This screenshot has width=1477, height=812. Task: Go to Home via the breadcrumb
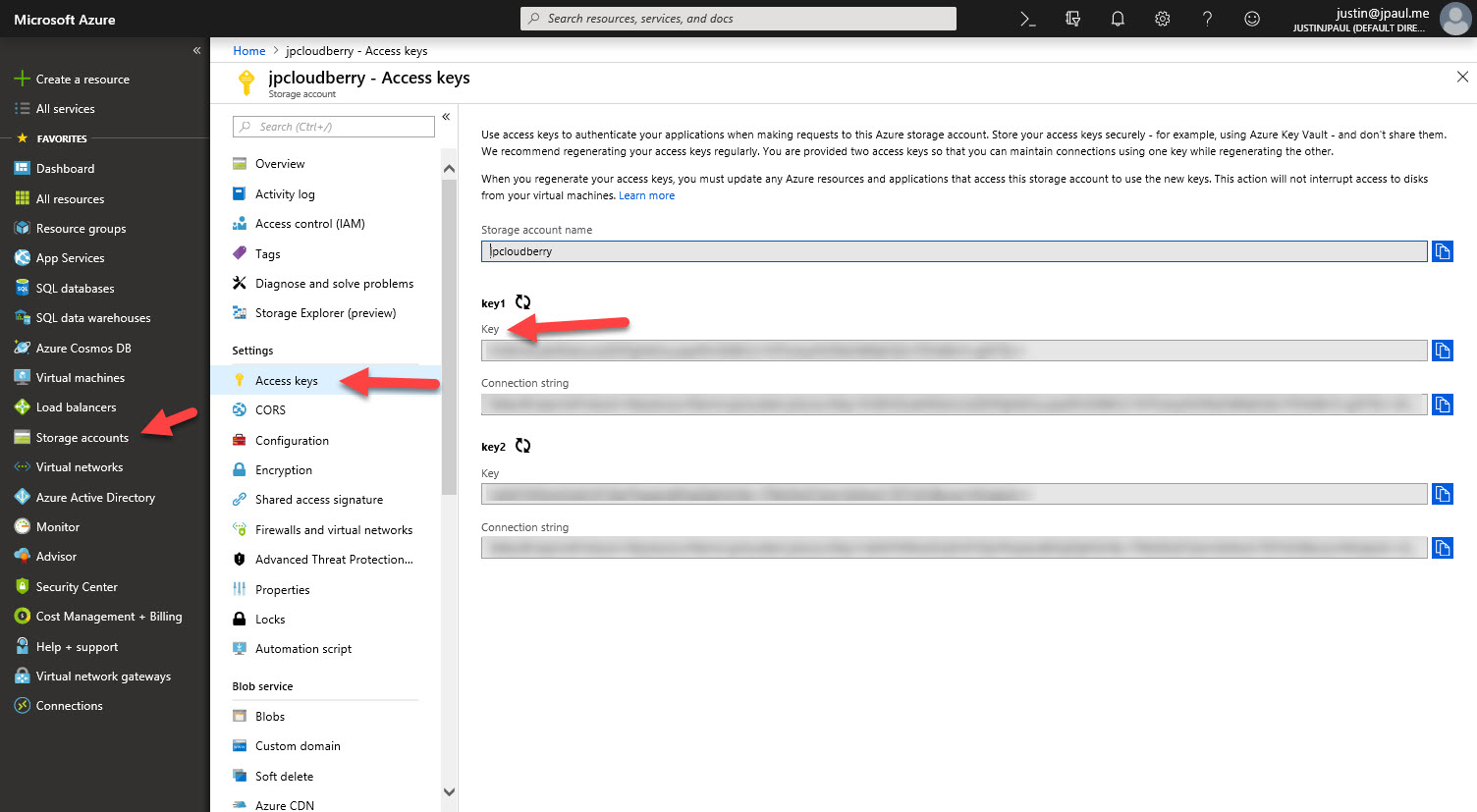(249, 51)
